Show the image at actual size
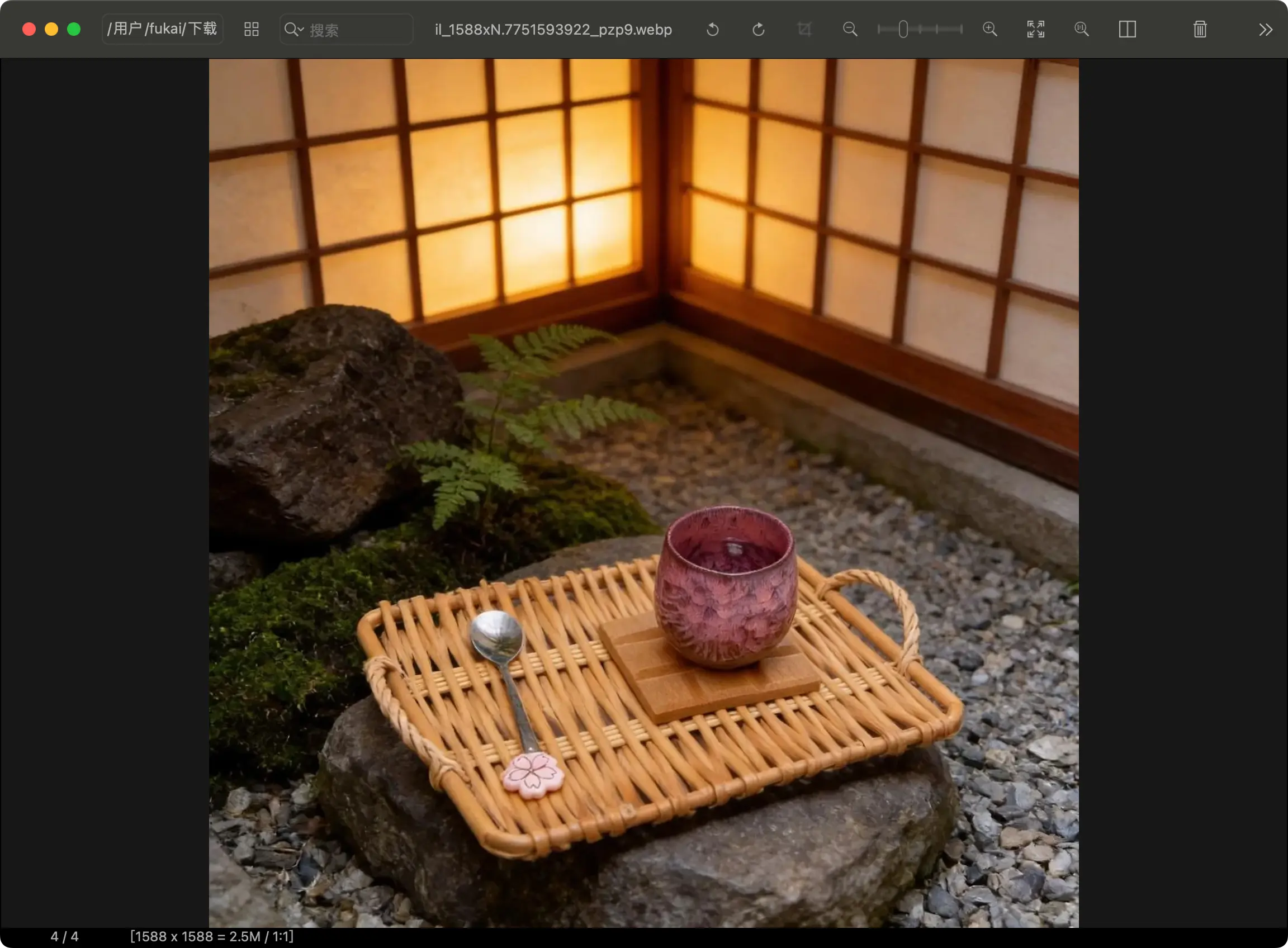 1081,29
